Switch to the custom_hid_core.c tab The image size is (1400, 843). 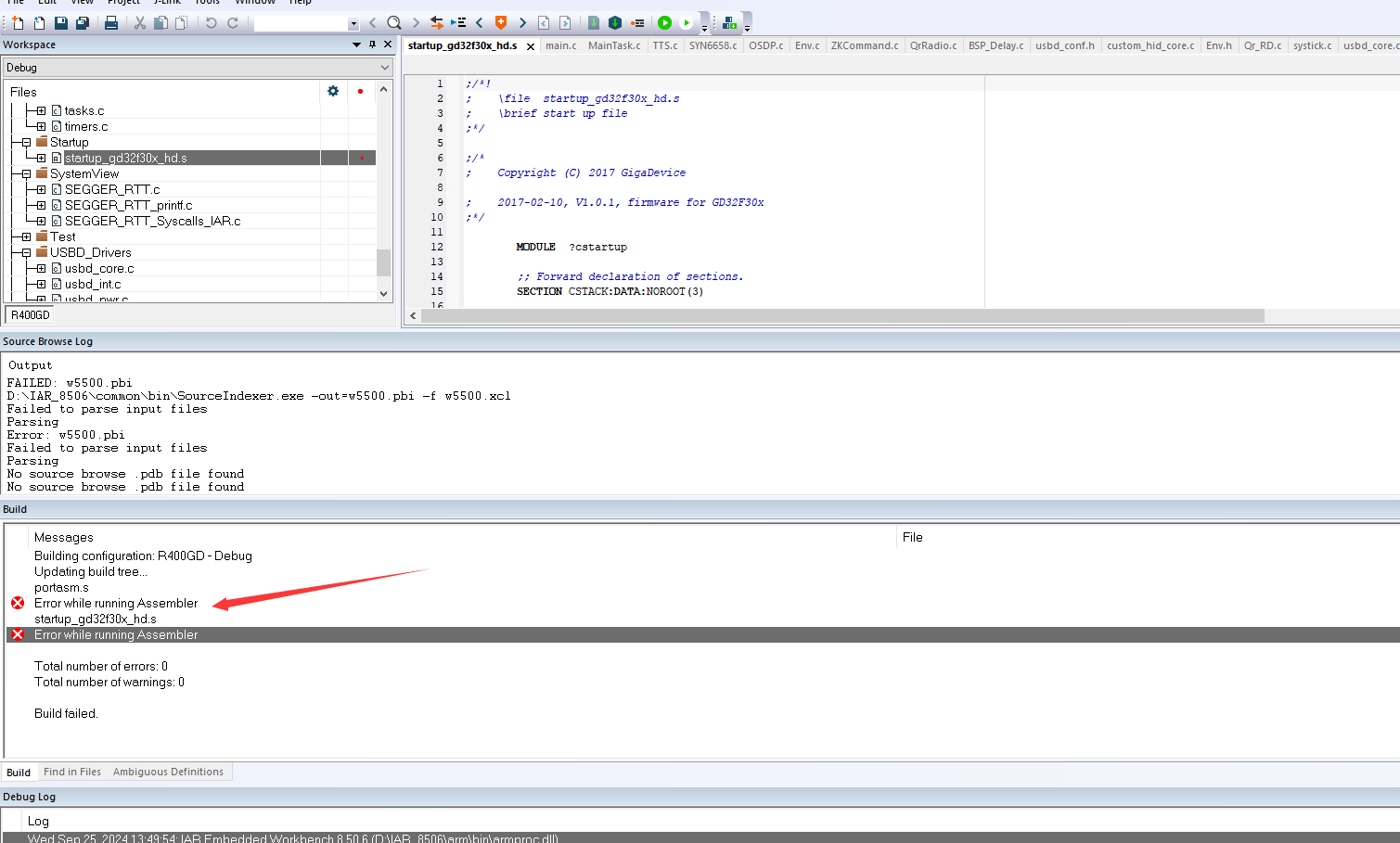point(1150,45)
